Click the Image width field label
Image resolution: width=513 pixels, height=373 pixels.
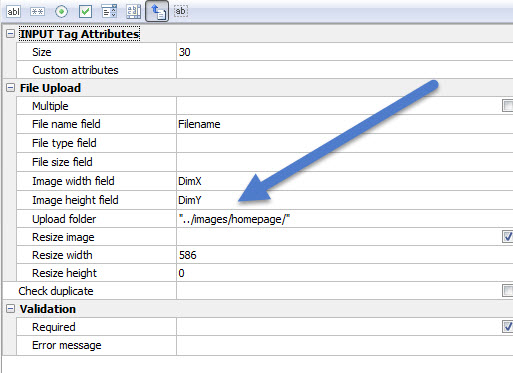(x=73, y=181)
